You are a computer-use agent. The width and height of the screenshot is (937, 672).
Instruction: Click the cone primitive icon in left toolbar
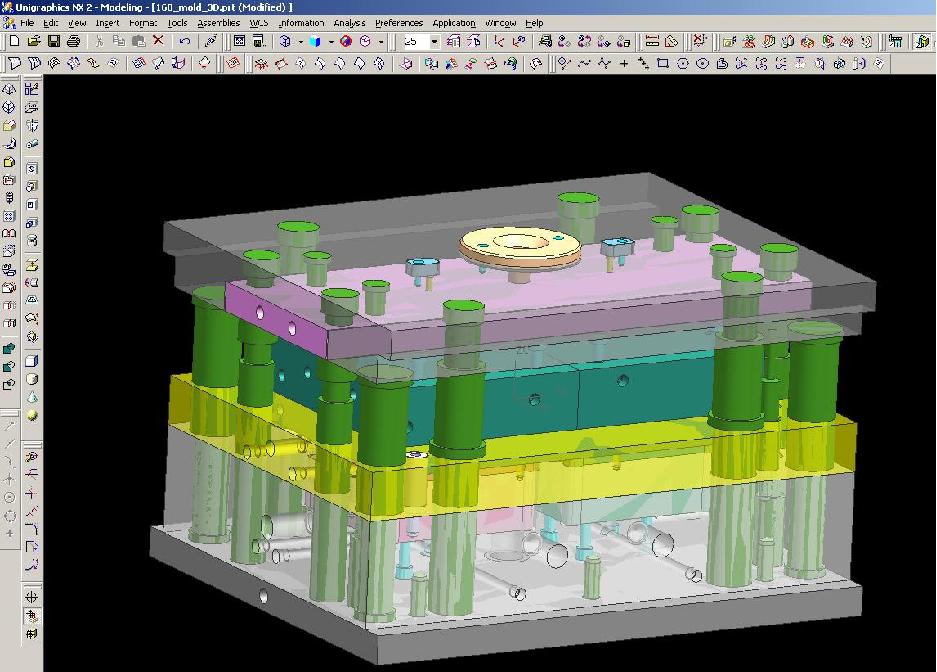[33, 397]
